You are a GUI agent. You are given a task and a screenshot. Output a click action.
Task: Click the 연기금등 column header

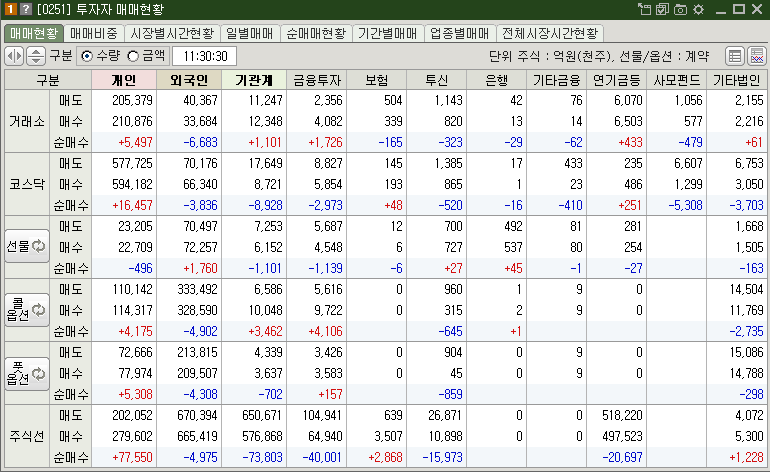(x=616, y=80)
